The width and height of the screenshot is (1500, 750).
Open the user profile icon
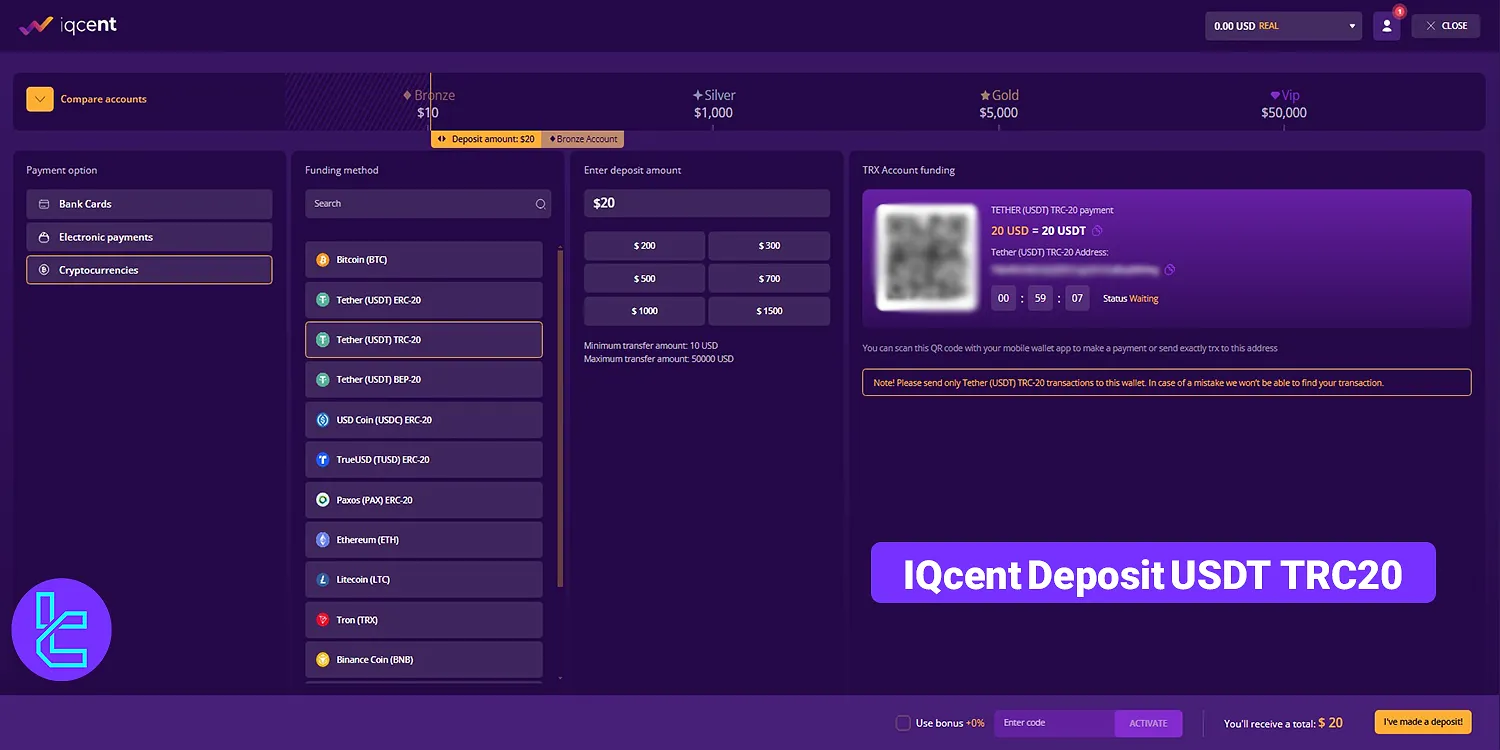tap(1386, 26)
